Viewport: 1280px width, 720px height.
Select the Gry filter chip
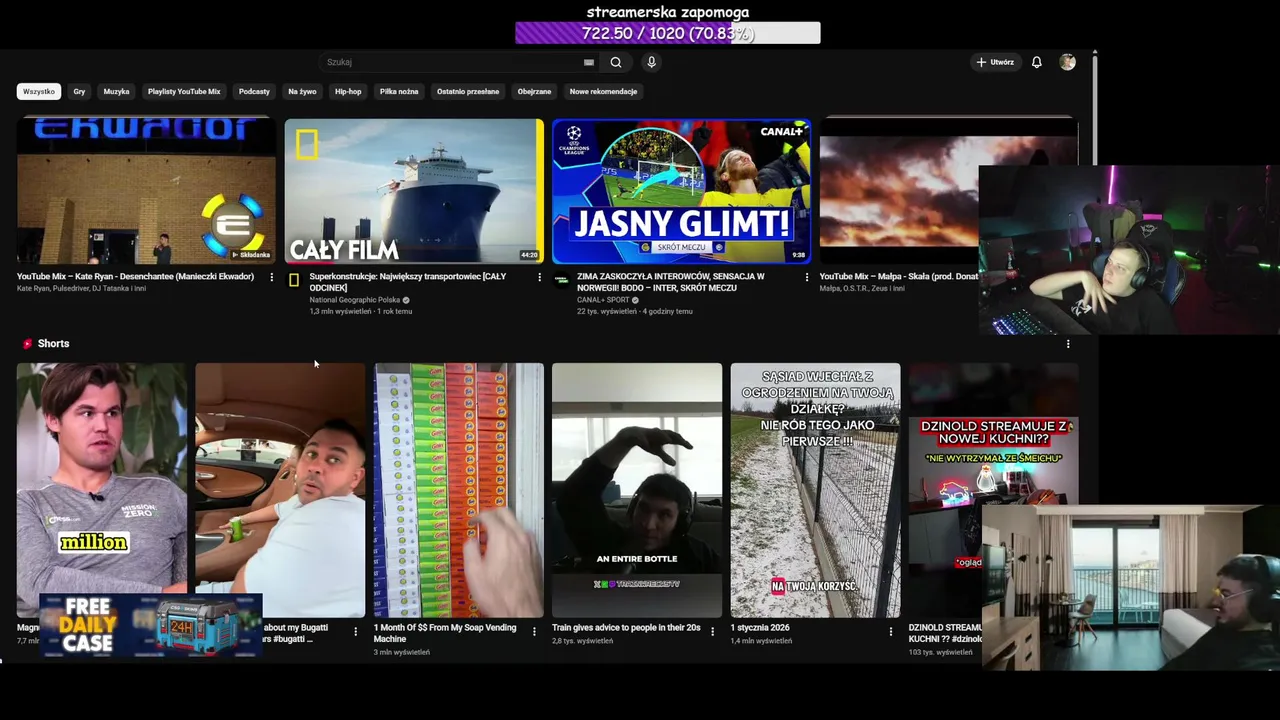[x=79, y=91]
